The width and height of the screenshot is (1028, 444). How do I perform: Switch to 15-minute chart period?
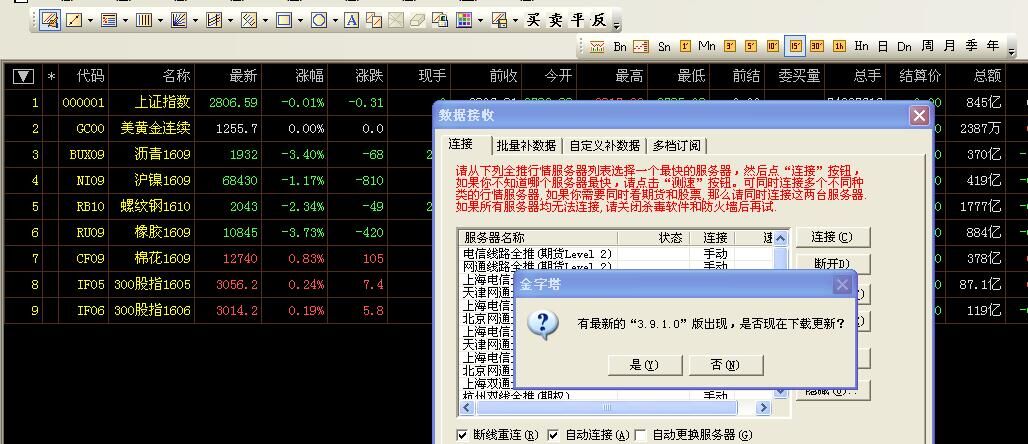point(795,46)
